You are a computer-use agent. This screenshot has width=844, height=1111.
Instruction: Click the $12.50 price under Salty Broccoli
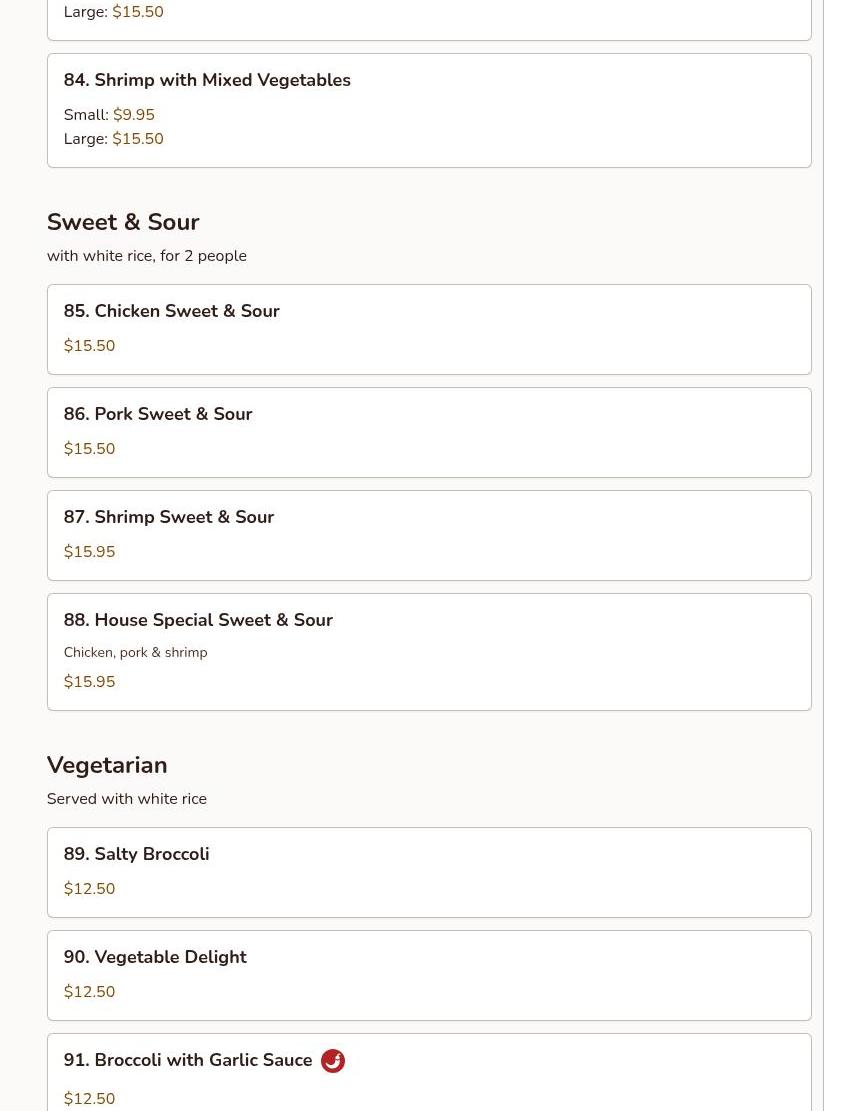tap(89, 889)
